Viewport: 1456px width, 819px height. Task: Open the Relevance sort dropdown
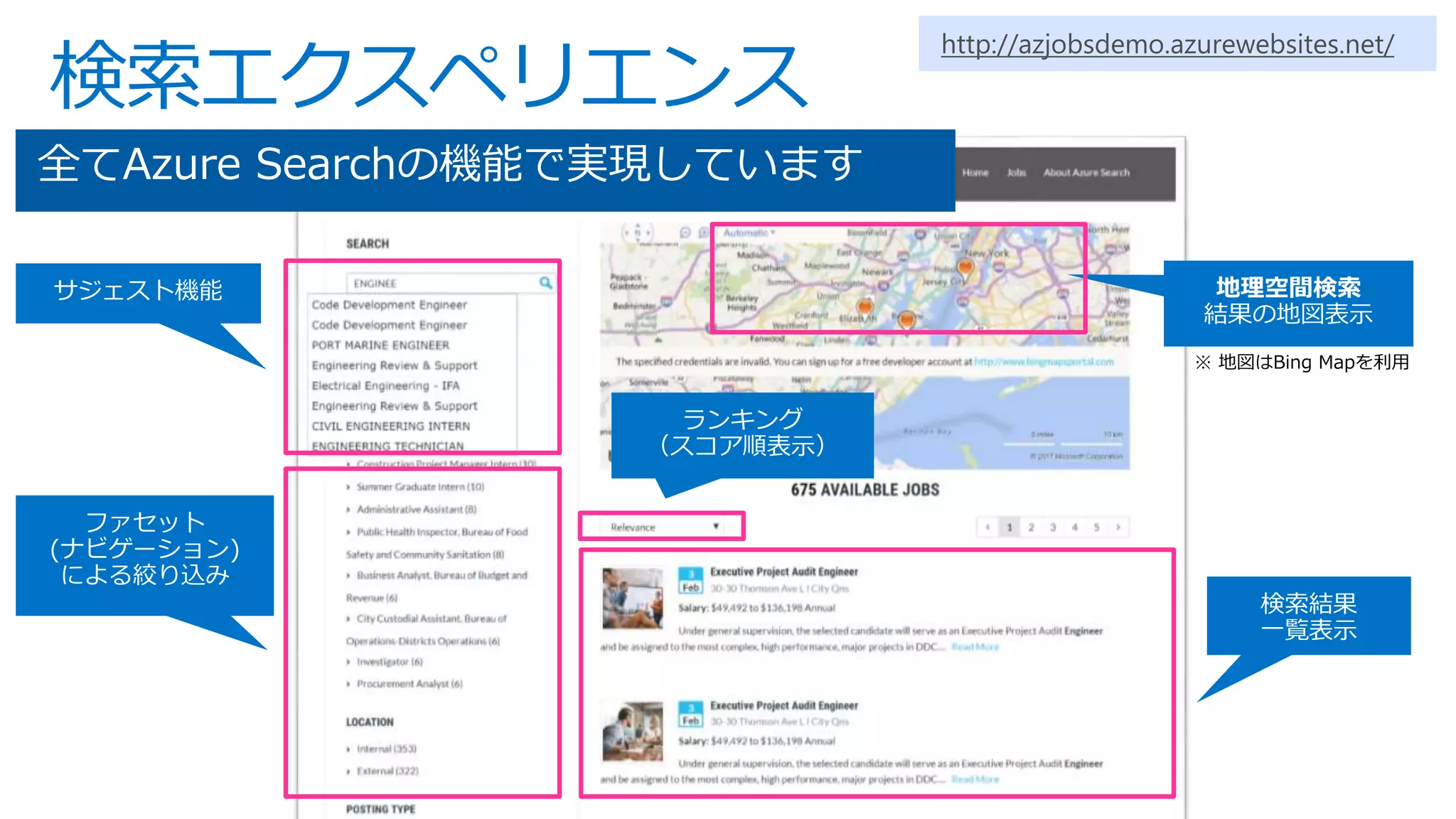pos(663,527)
